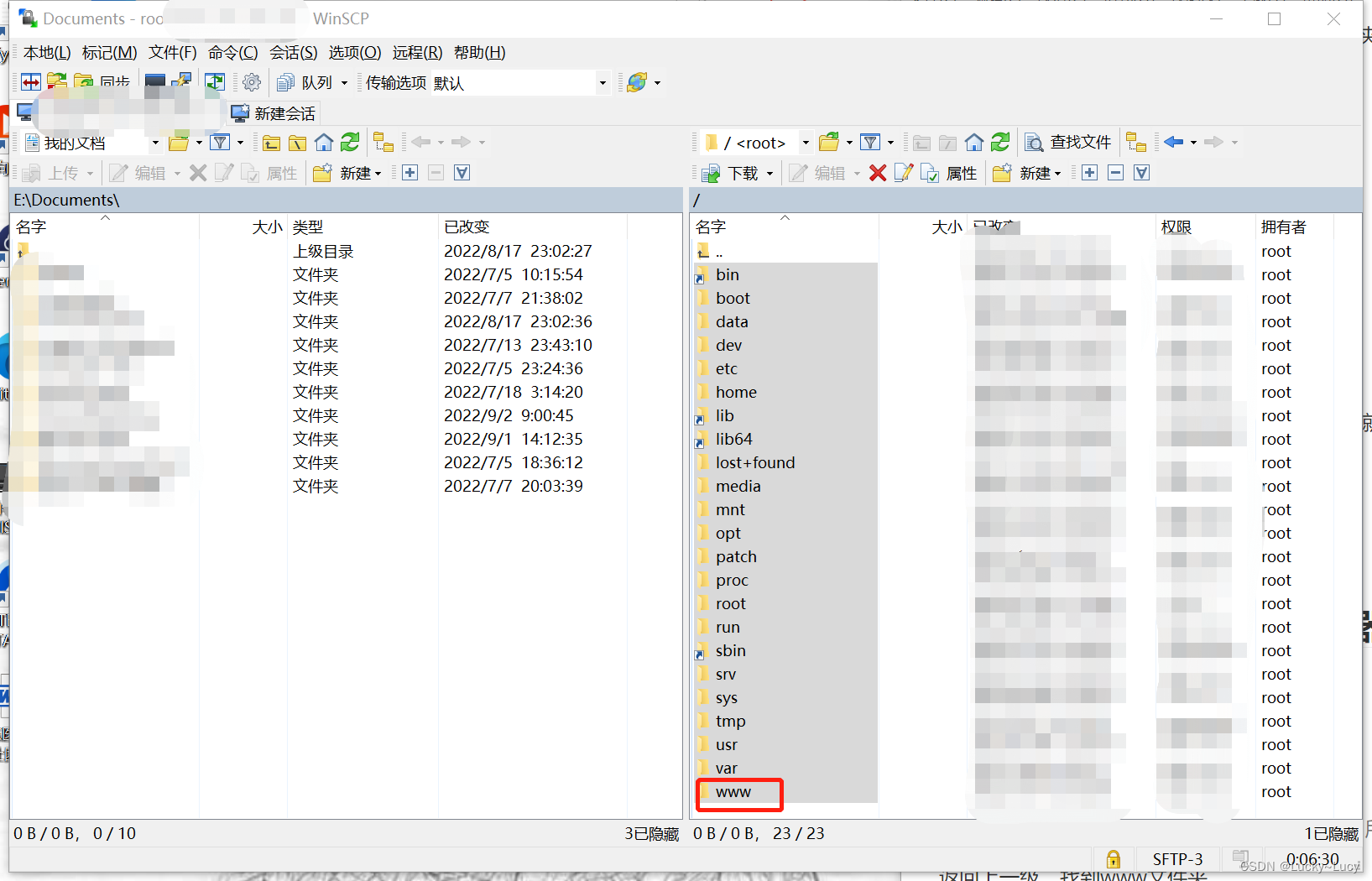Select the www folder in remote panel
Screen dimensions: 1372x881
pos(733,792)
